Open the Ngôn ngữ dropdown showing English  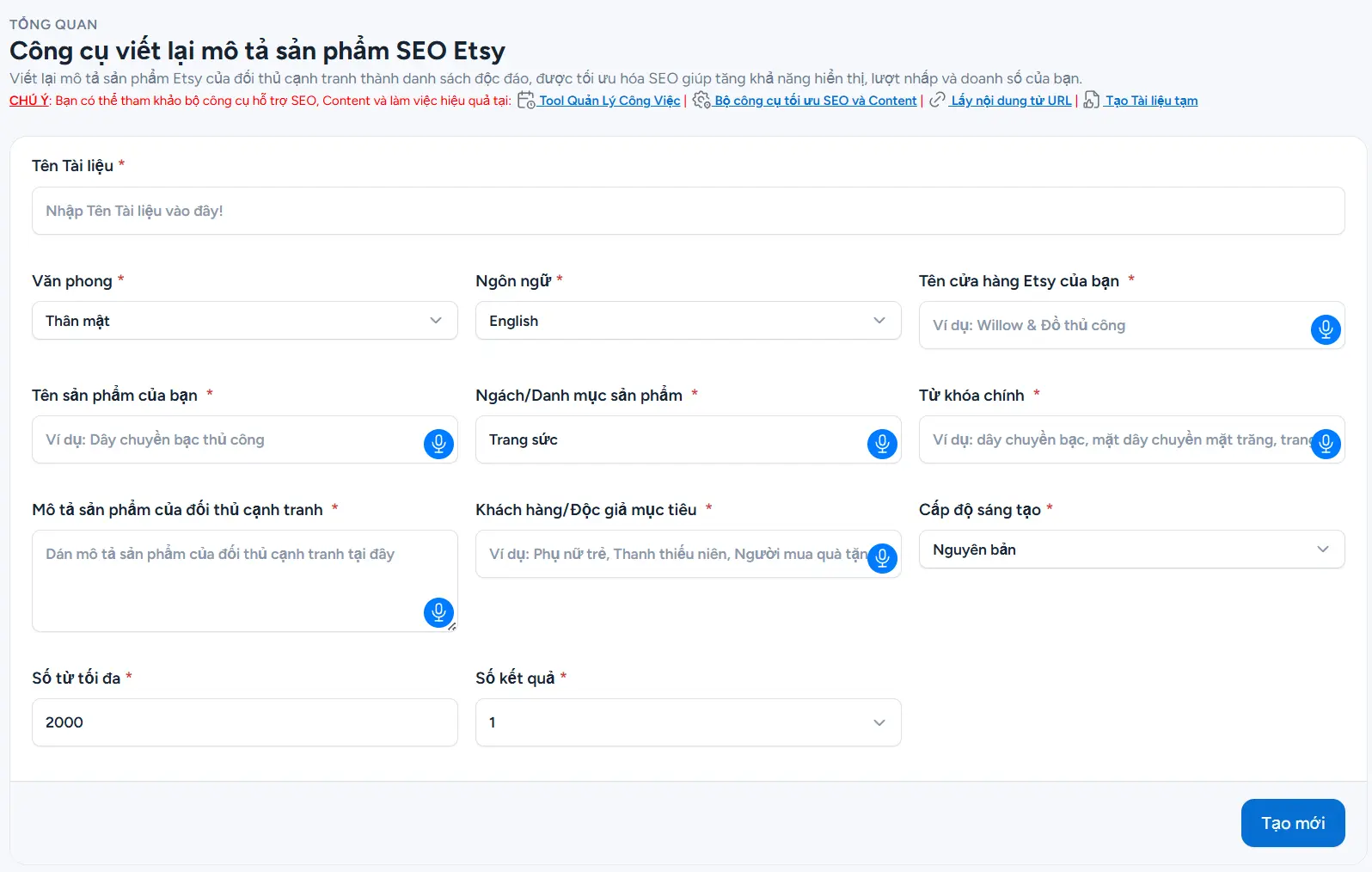pos(689,321)
